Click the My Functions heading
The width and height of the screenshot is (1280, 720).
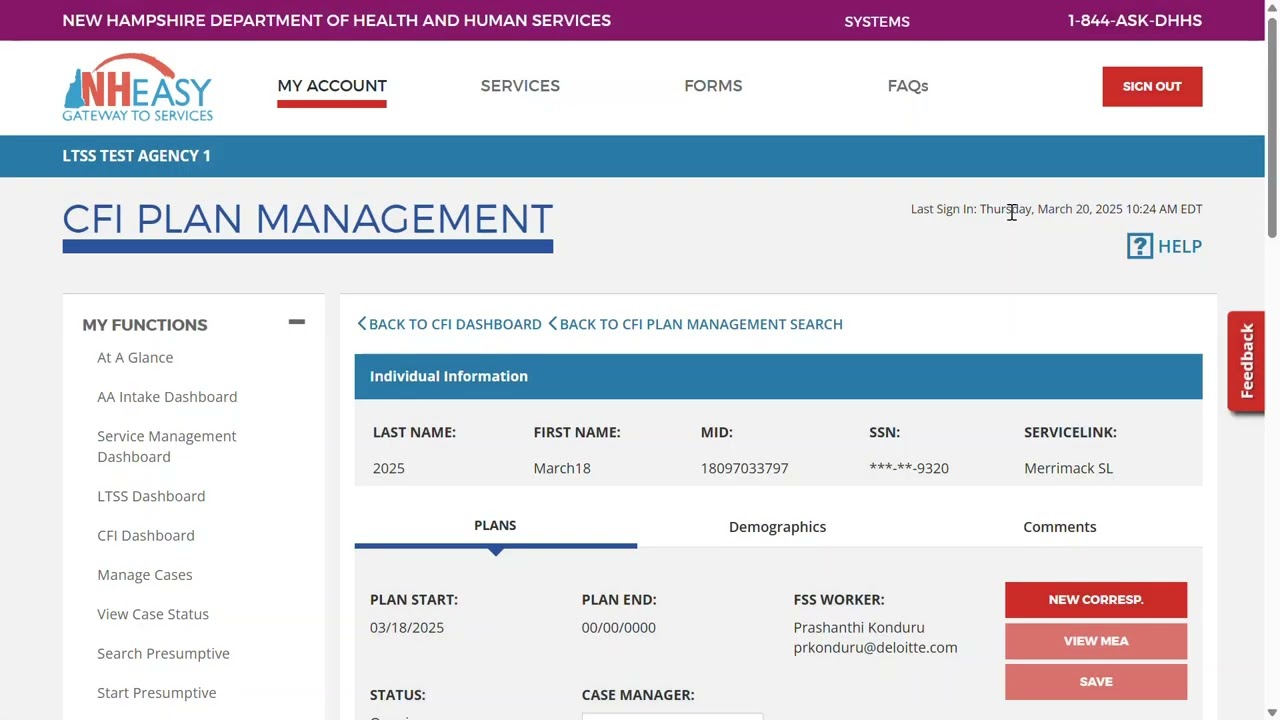(145, 325)
